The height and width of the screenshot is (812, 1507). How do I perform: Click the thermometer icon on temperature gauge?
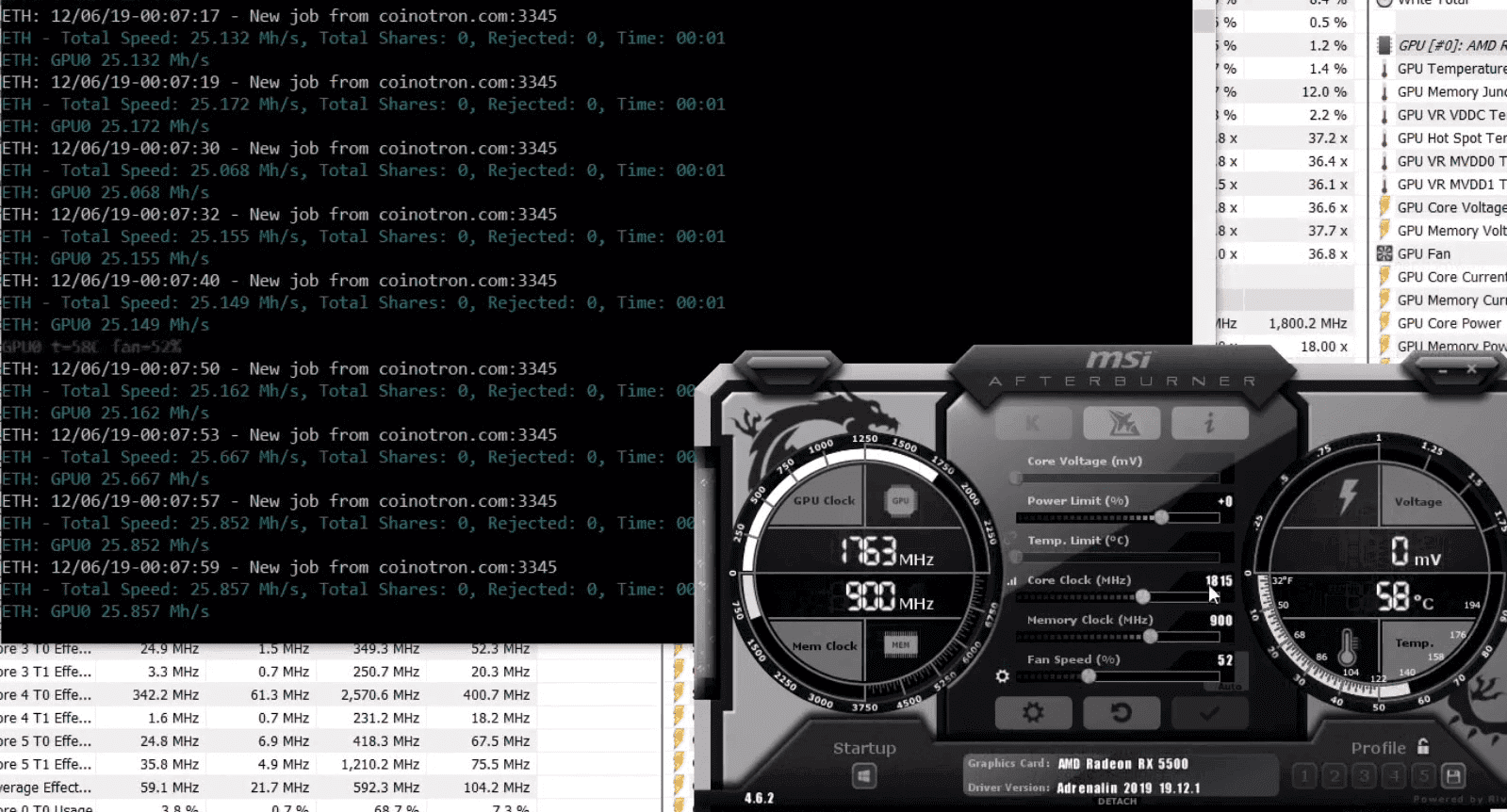1347,647
